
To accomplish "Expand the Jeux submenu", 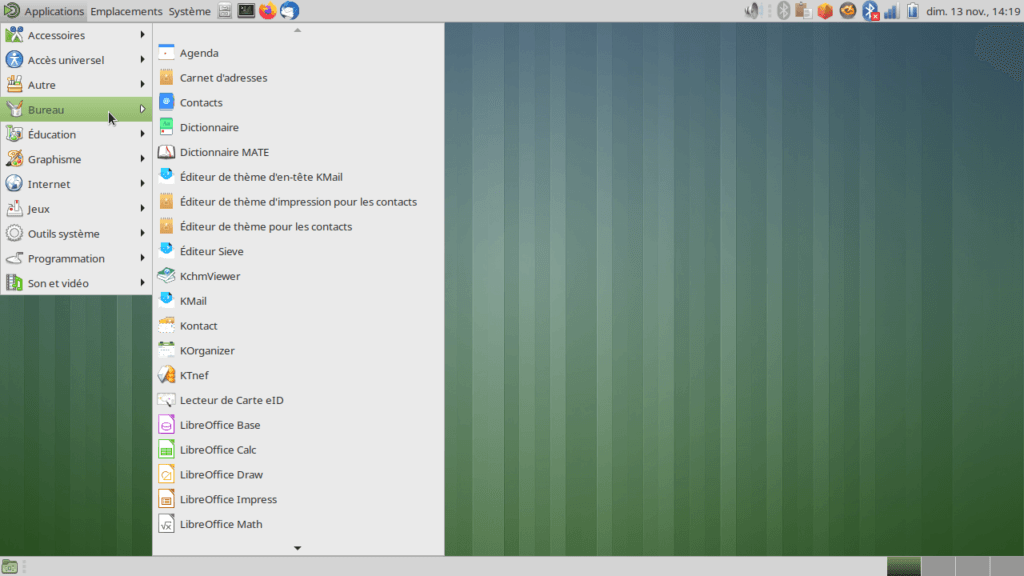I will point(76,209).
